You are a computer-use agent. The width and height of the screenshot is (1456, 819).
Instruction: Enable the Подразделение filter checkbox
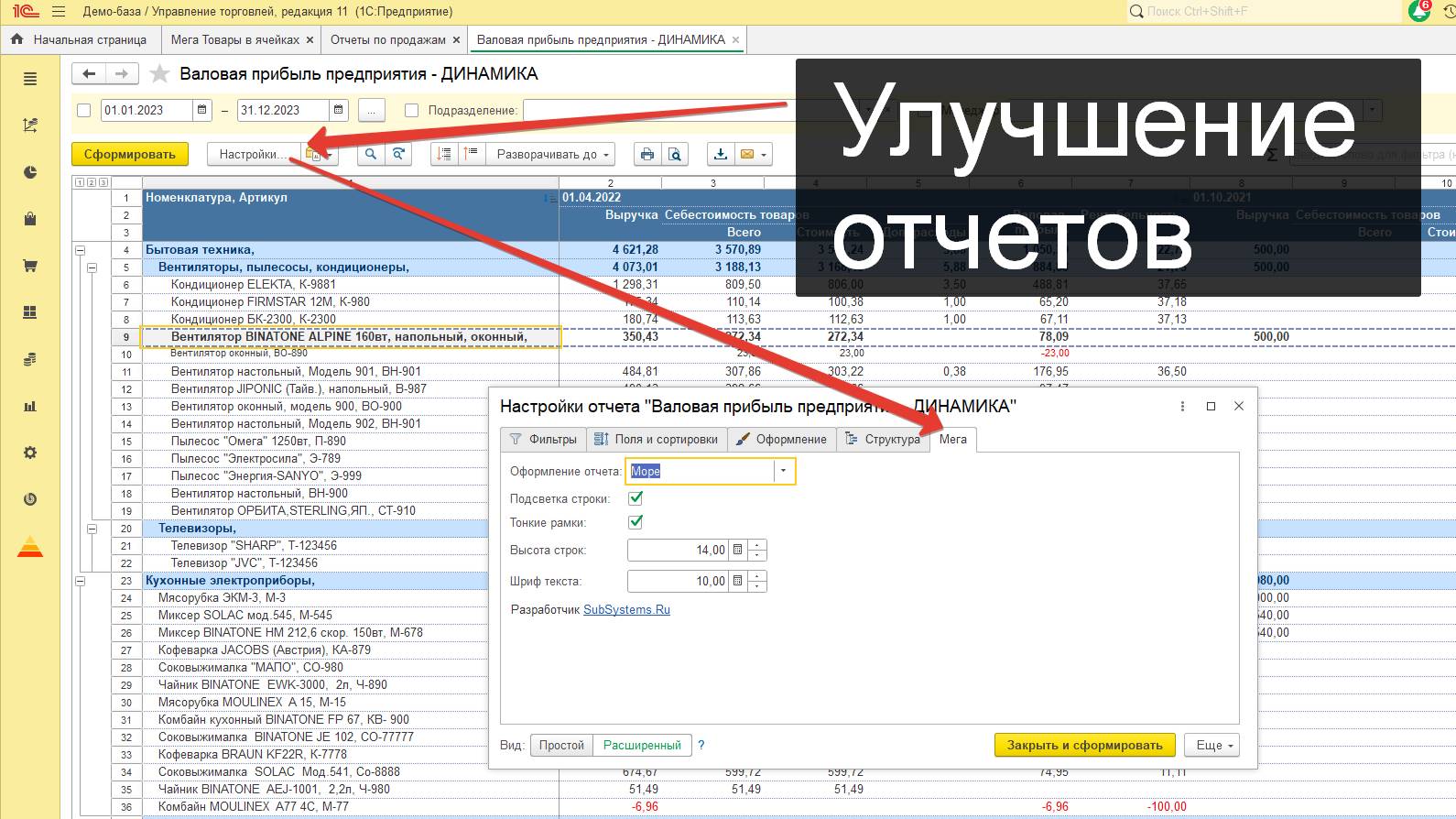click(x=412, y=110)
